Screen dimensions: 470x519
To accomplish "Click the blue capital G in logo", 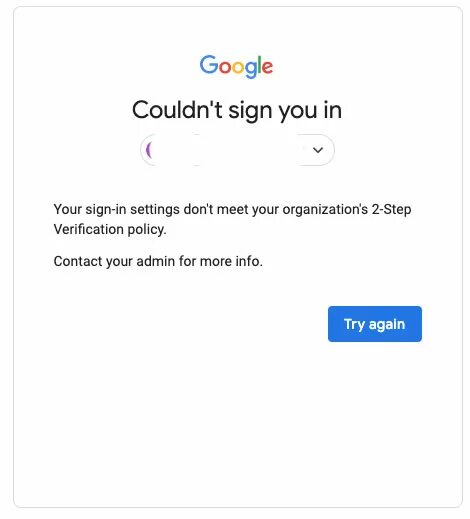I will tap(209, 64).
